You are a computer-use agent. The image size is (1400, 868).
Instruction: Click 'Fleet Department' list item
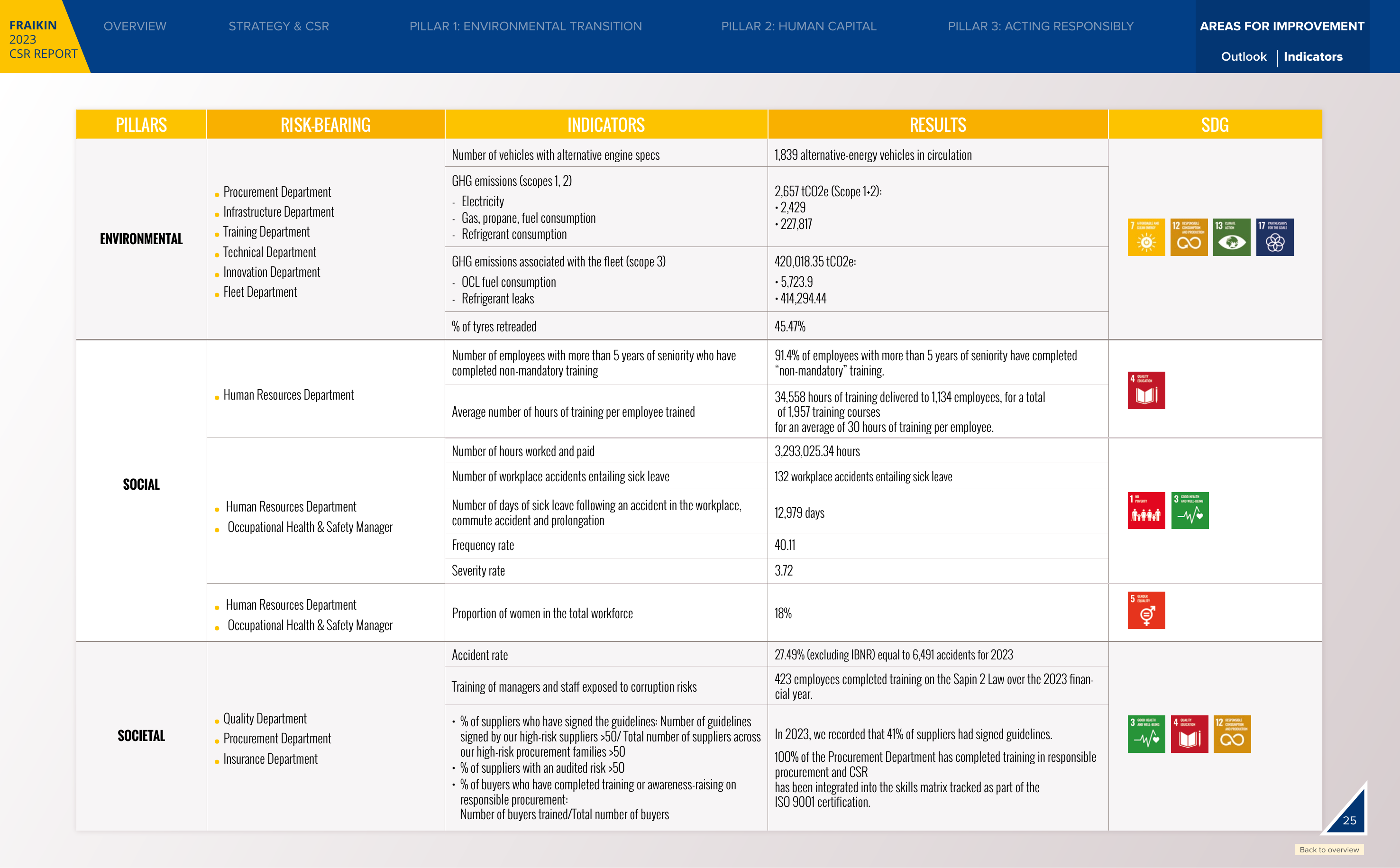coord(259,292)
